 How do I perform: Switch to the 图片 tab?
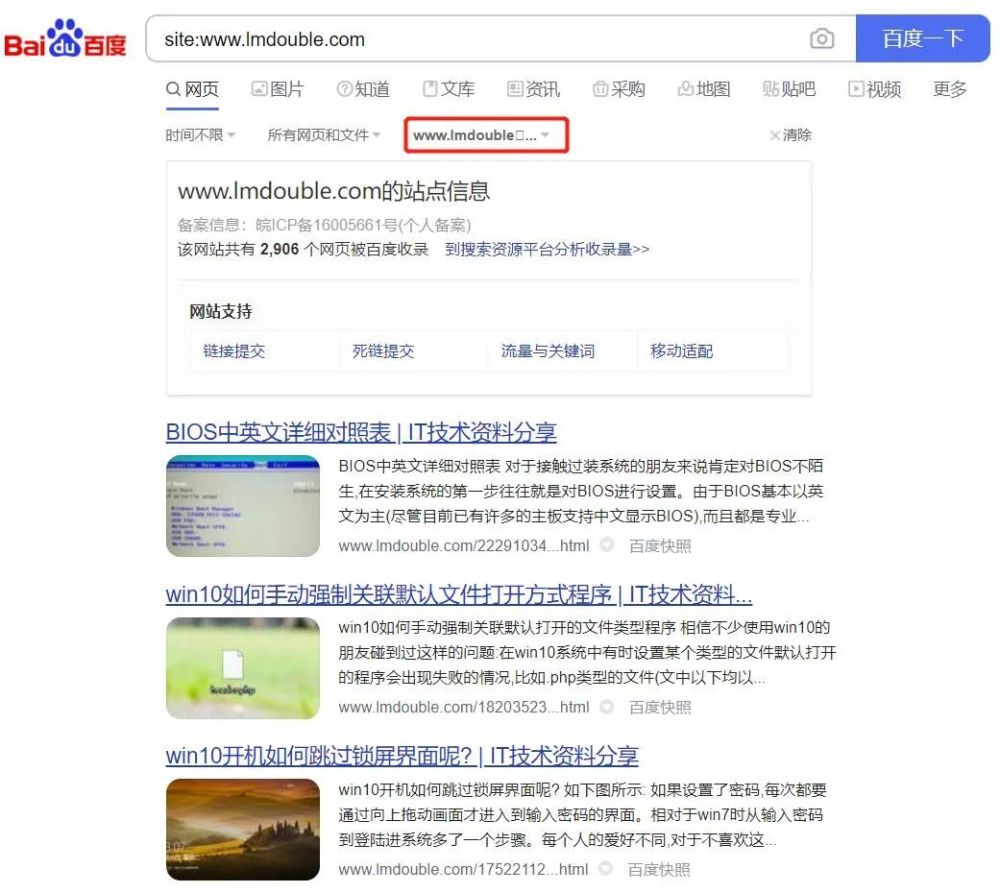tap(278, 89)
